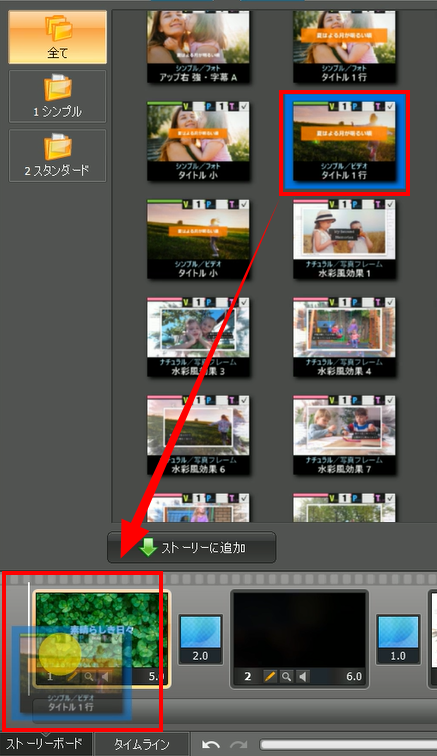437x756 pixels.
Task: Click magnifier icon on scene 2
Action: point(287,676)
